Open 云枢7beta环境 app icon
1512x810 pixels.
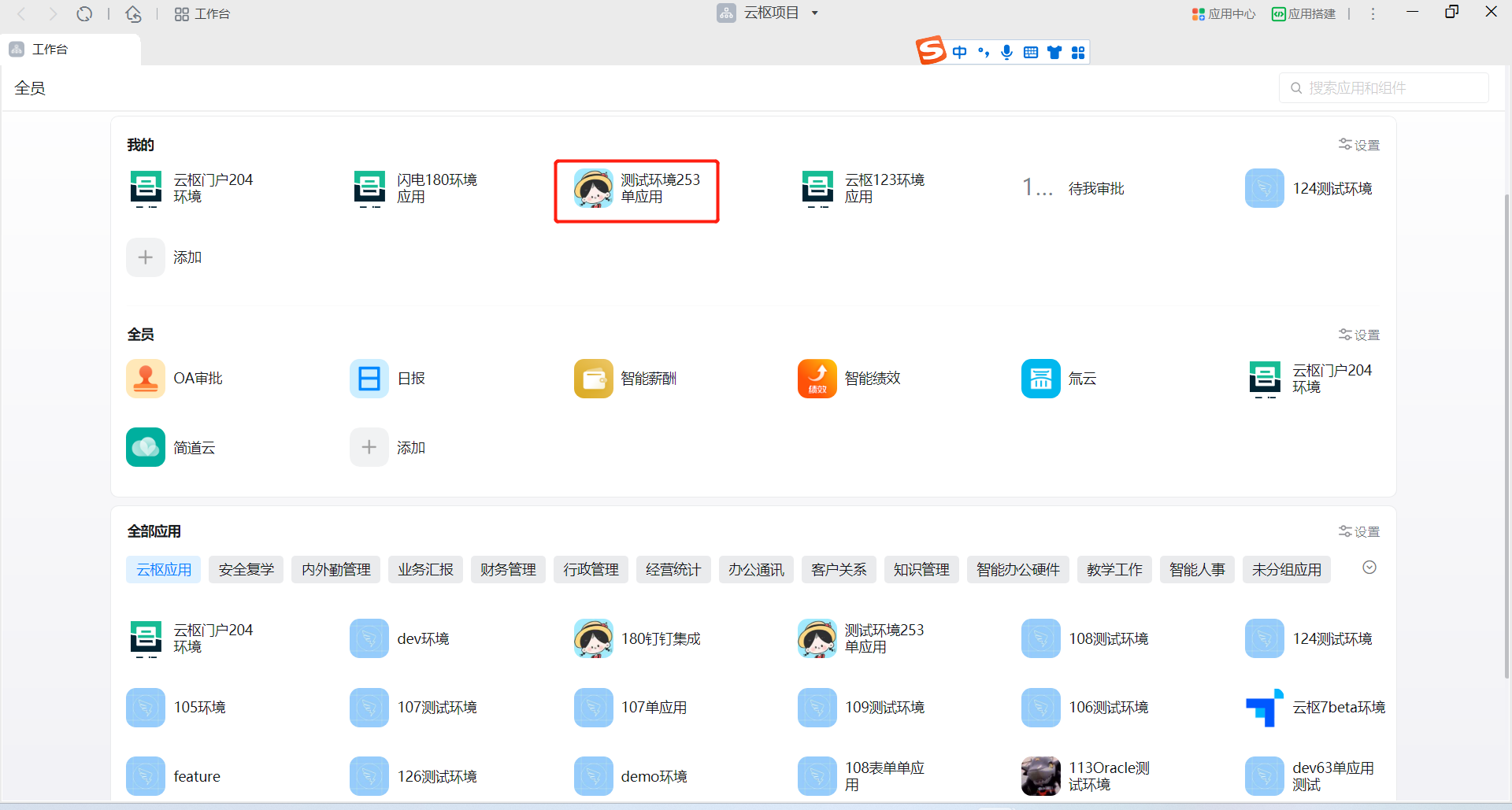(x=1265, y=708)
